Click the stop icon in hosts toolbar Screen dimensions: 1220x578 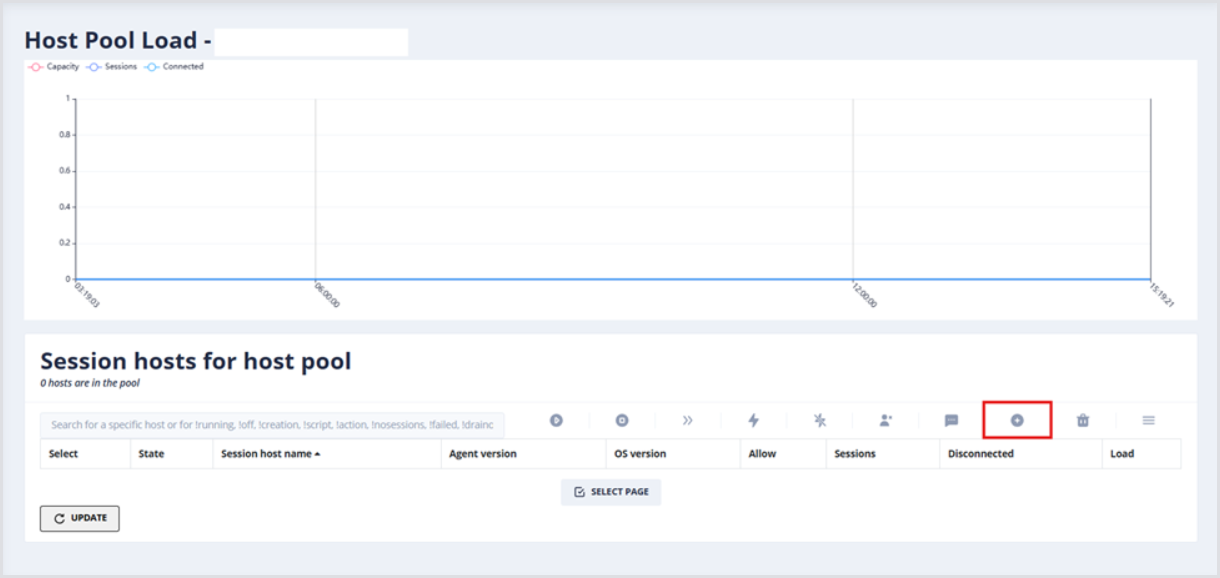pos(622,421)
